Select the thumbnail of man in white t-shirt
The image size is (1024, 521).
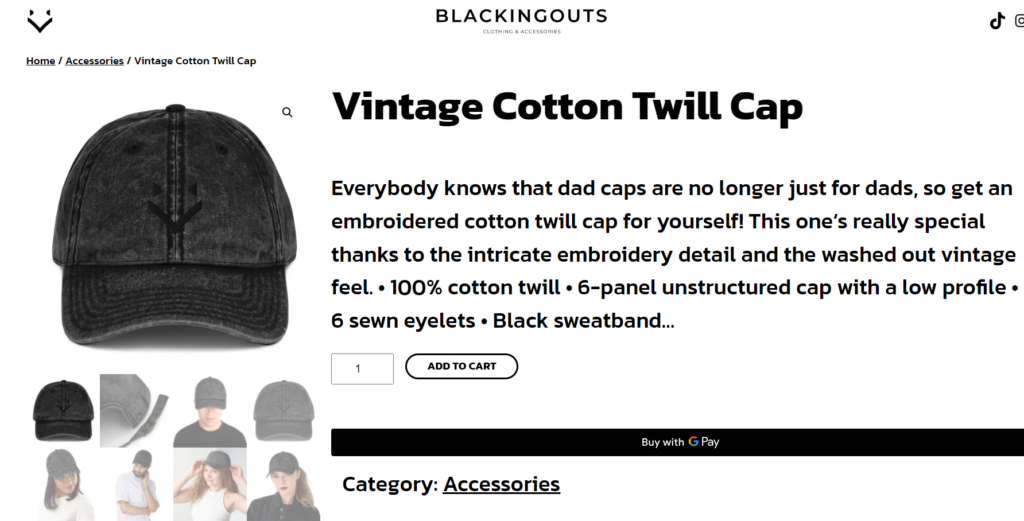coord(136,484)
